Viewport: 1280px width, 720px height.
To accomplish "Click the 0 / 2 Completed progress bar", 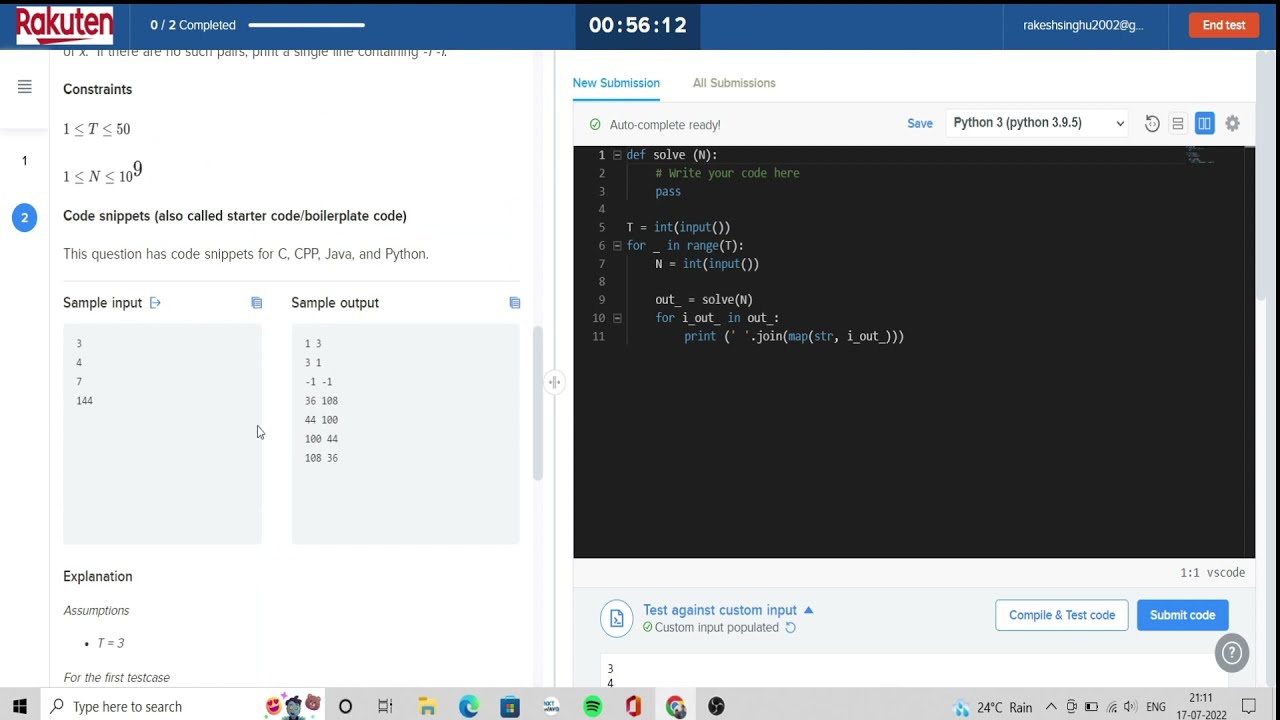I will click(306, 25).
